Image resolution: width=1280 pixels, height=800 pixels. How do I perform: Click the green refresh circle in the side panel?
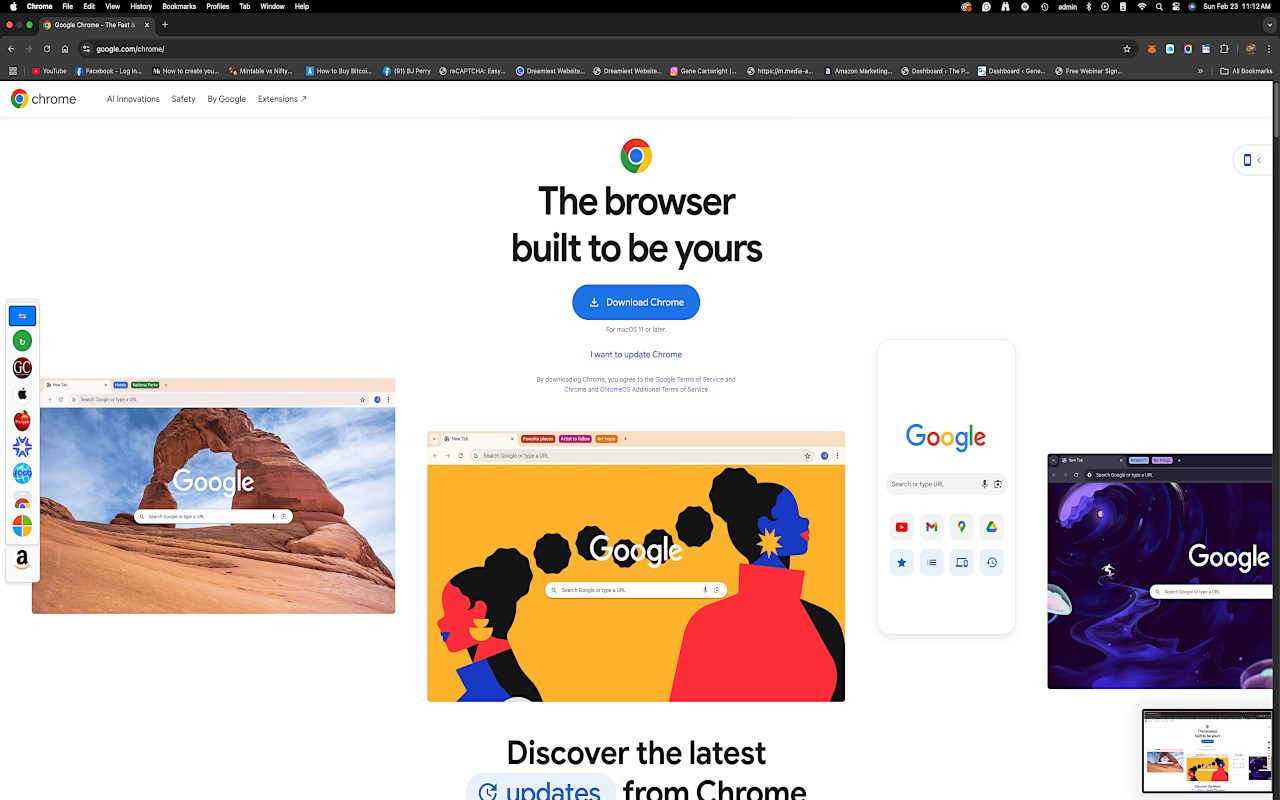[x=22, y=342]
